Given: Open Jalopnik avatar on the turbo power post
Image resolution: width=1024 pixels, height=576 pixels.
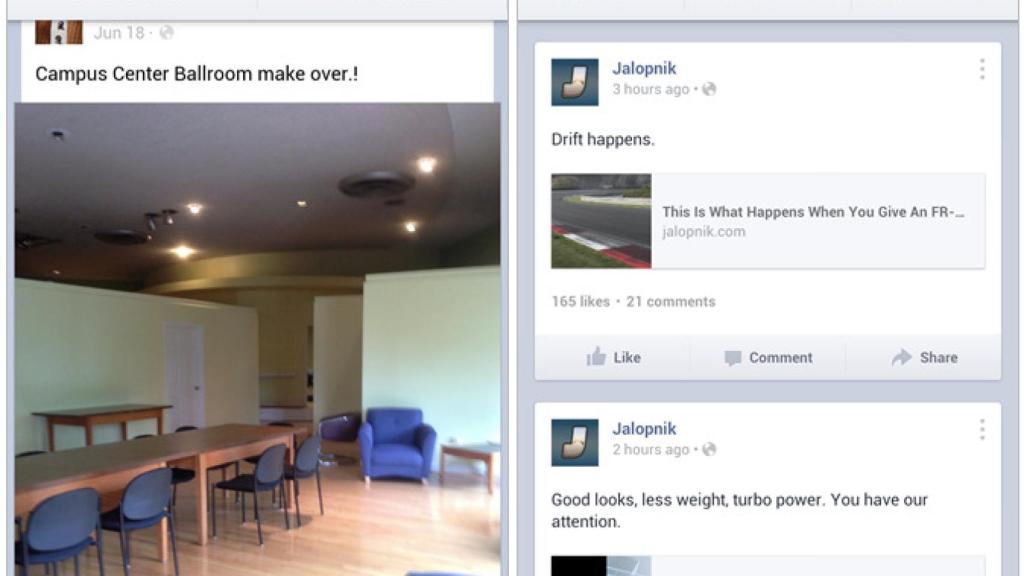Looking at the screenshot, I should point(575,443).
